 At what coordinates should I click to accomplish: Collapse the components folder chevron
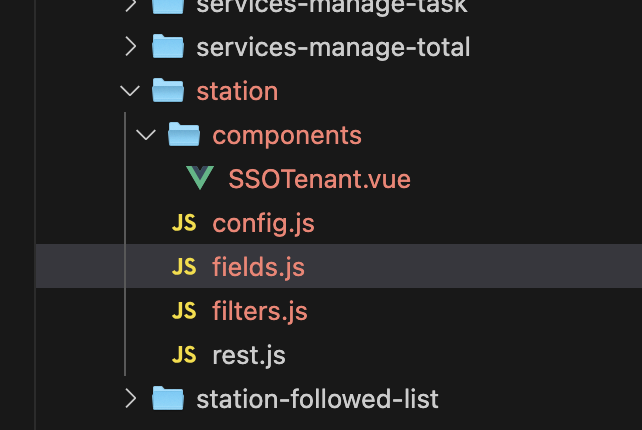point(146,135)
